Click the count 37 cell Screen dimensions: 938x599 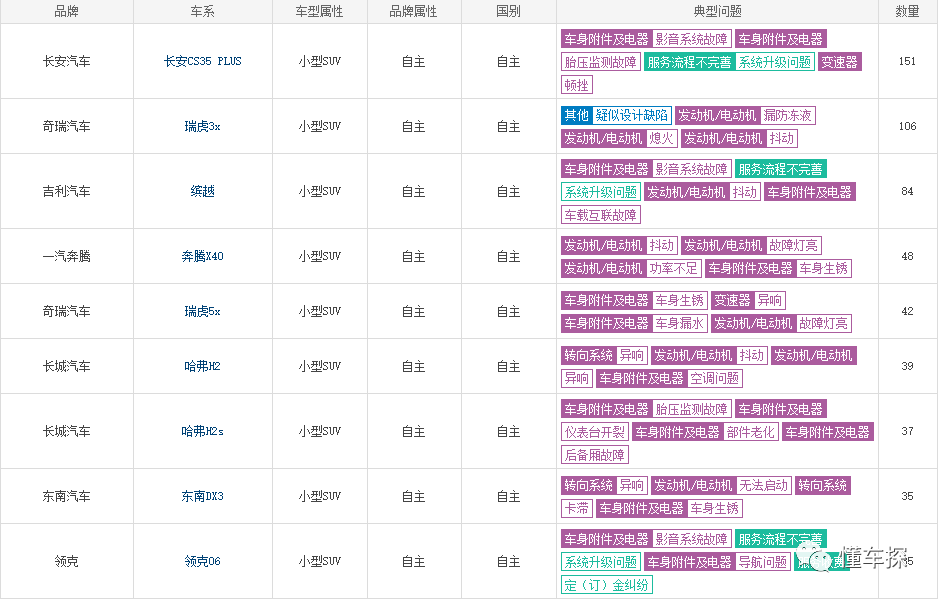coord(907,431)
